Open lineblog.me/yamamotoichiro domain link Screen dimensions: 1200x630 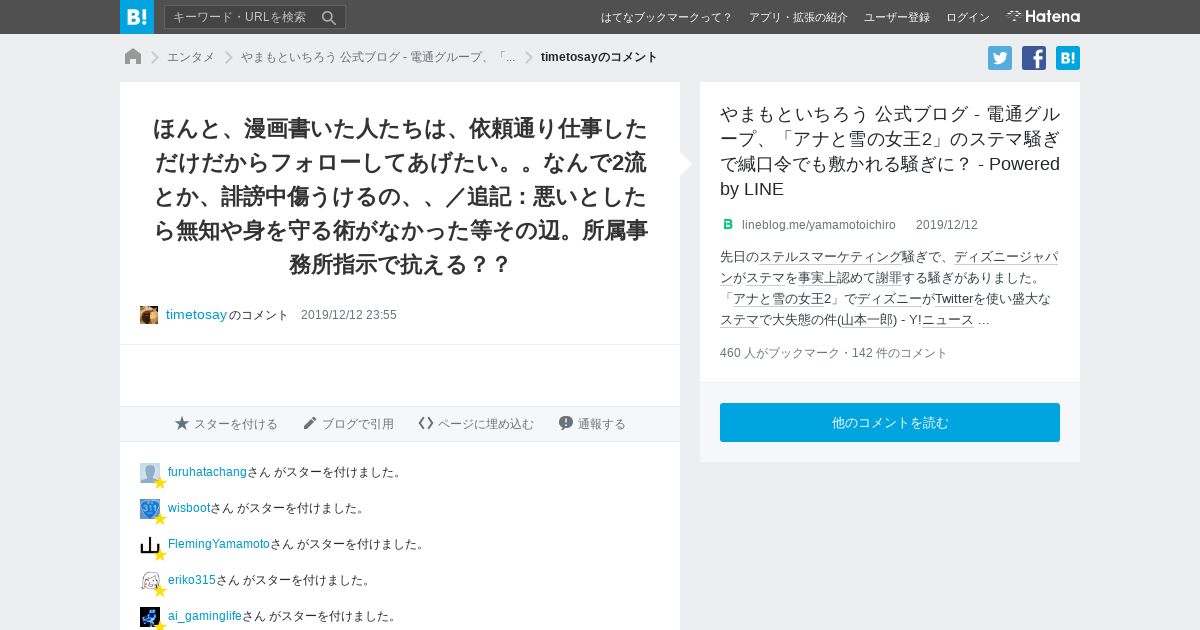click(819, 225)
